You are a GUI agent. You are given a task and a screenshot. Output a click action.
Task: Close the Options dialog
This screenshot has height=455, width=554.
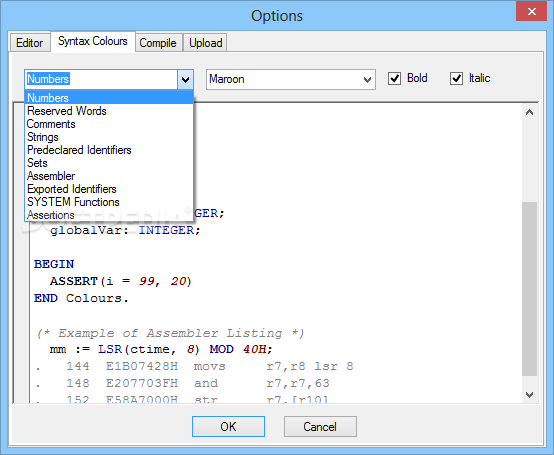click(x=531, y=11)
